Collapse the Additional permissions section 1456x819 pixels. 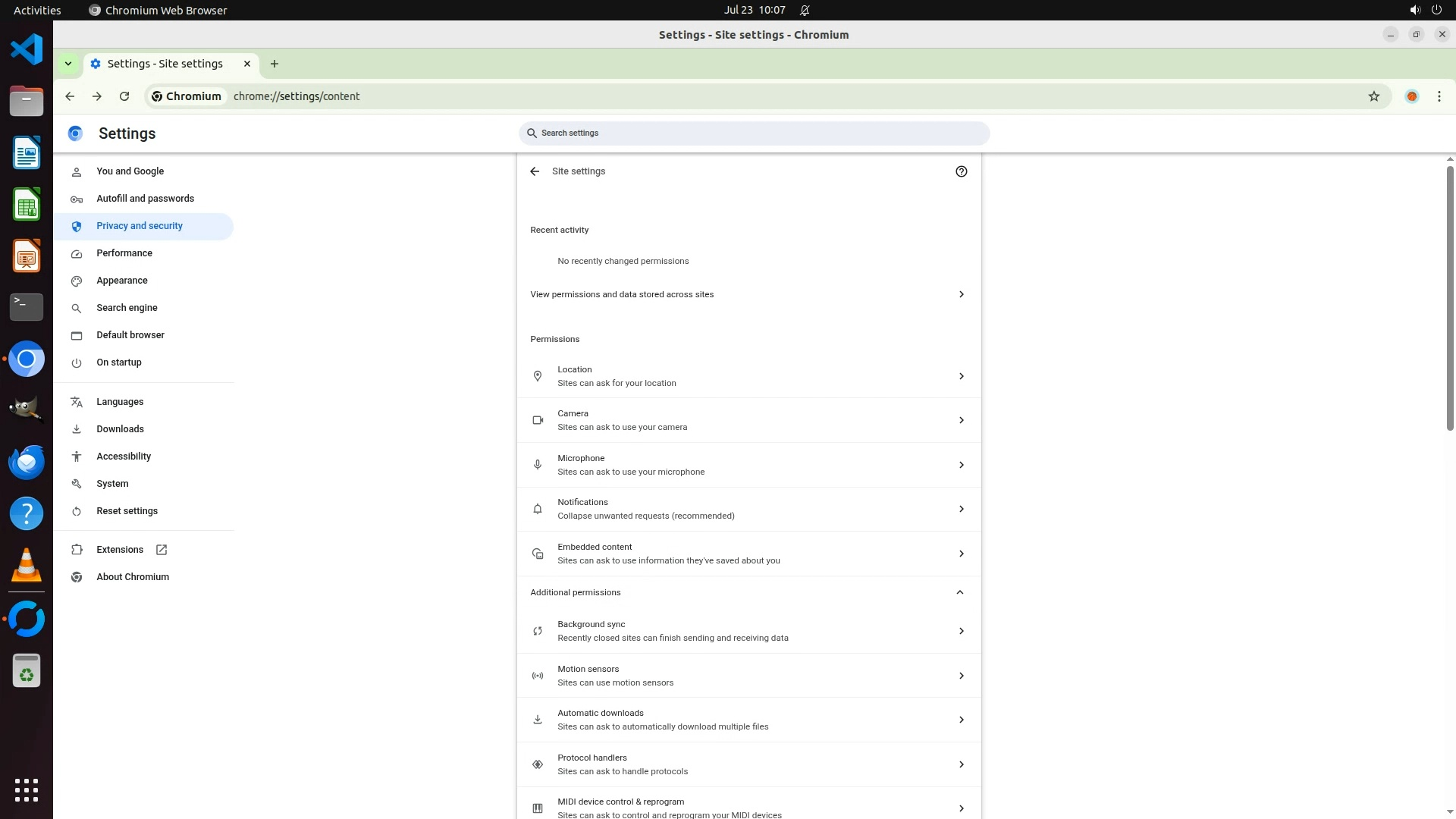pos(959,592)
